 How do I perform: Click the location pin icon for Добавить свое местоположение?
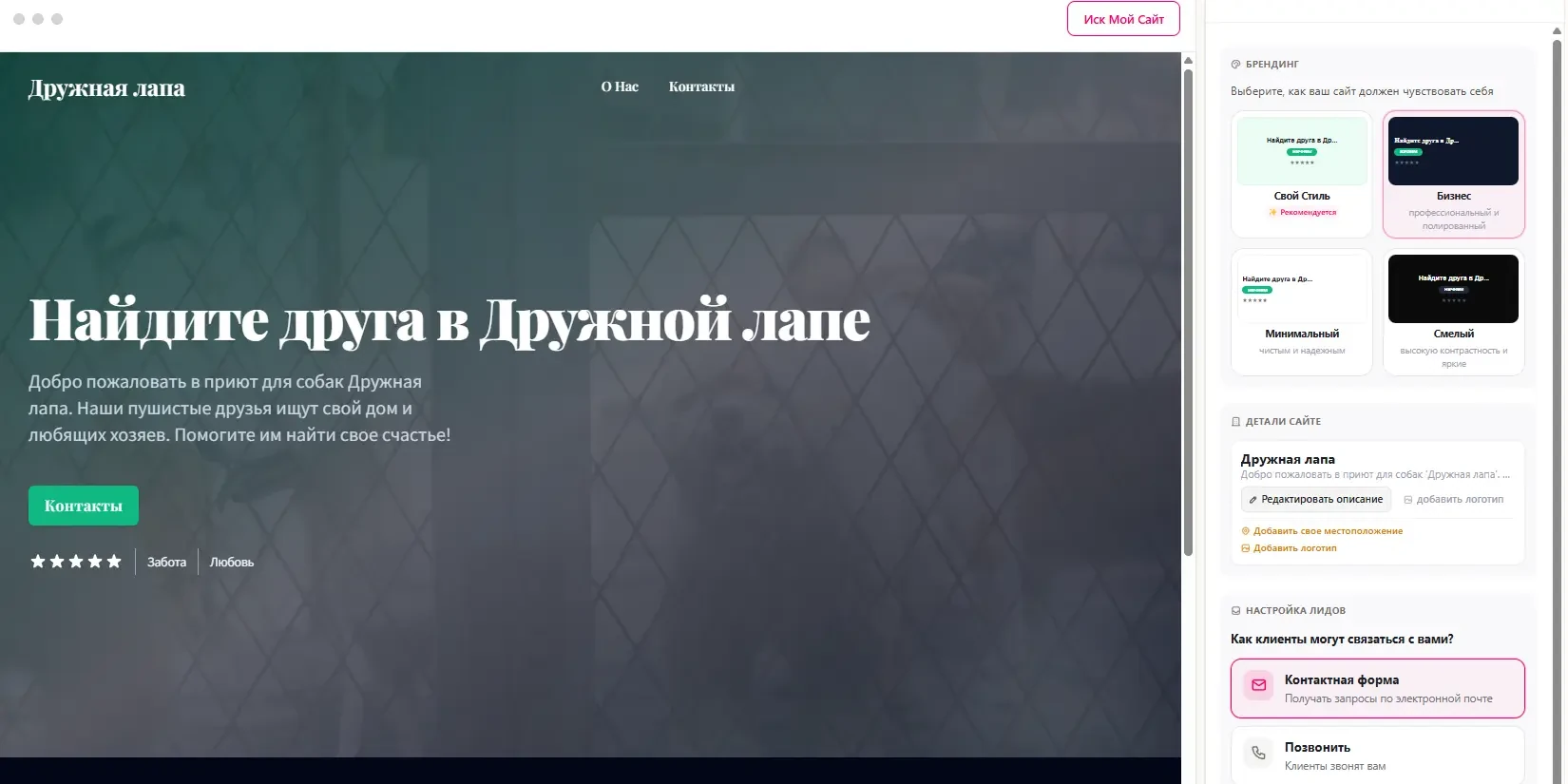point(1246,531)
